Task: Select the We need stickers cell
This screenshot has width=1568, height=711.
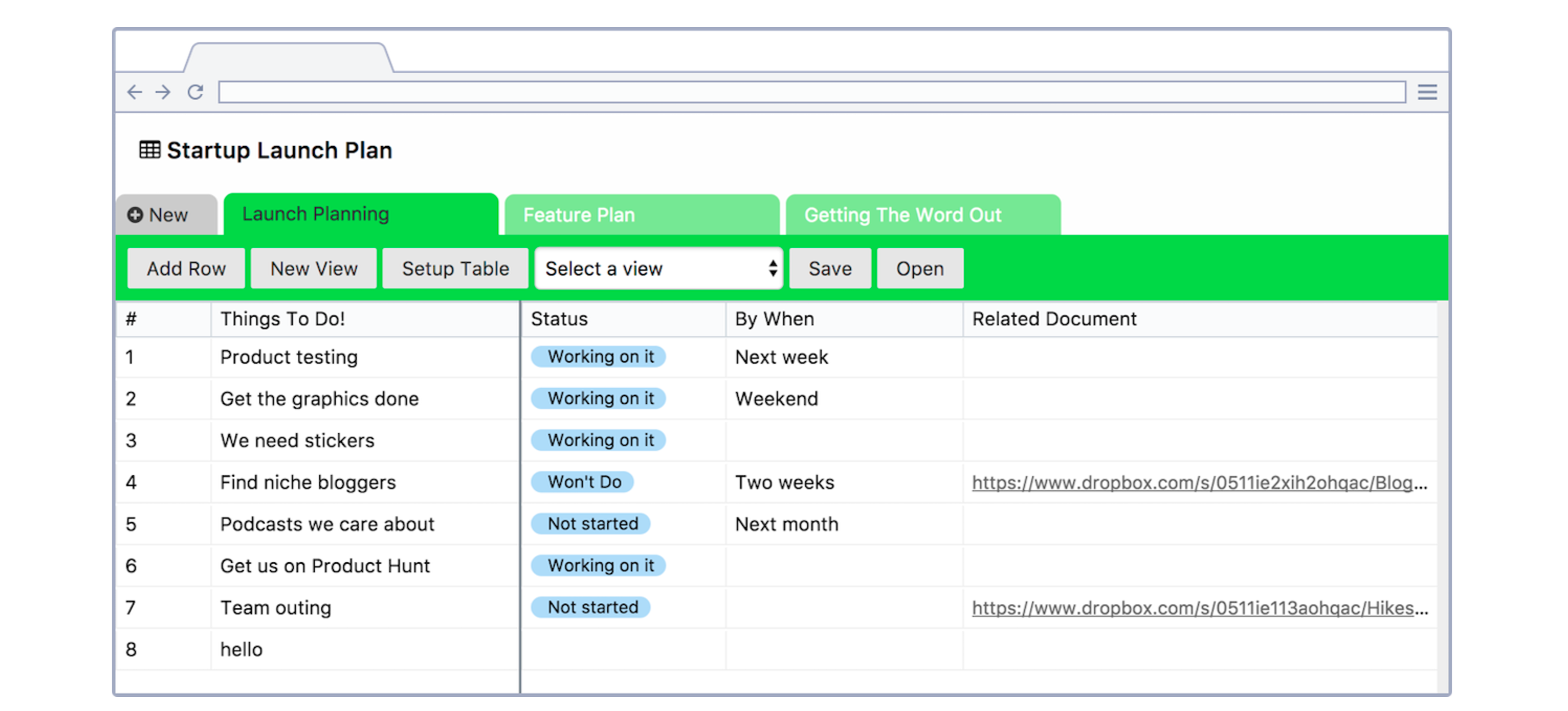Action: (365, 441)
